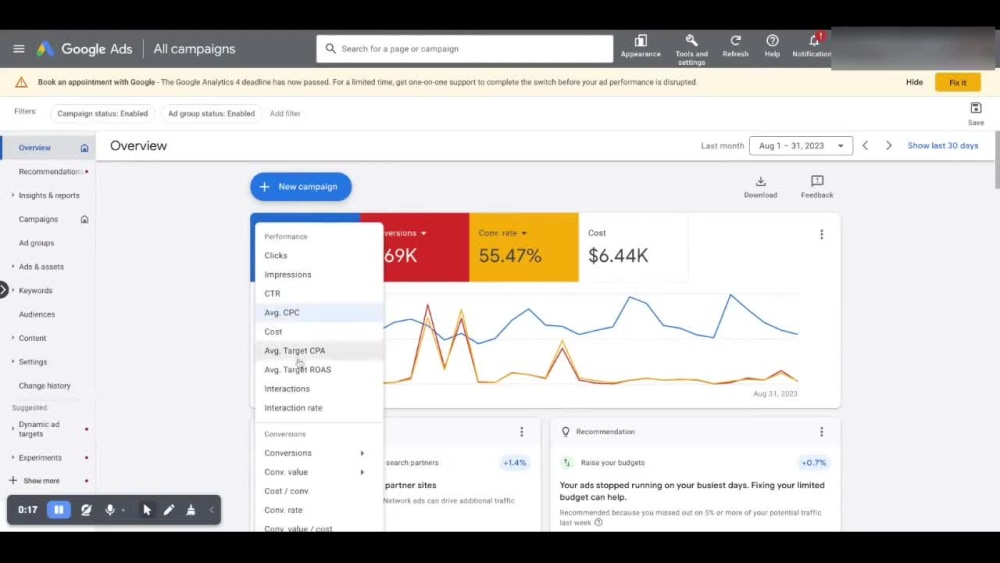Select the recorder cursor pointer tool
Screen dimensions: 1000x563
click(x=147, y=509)
